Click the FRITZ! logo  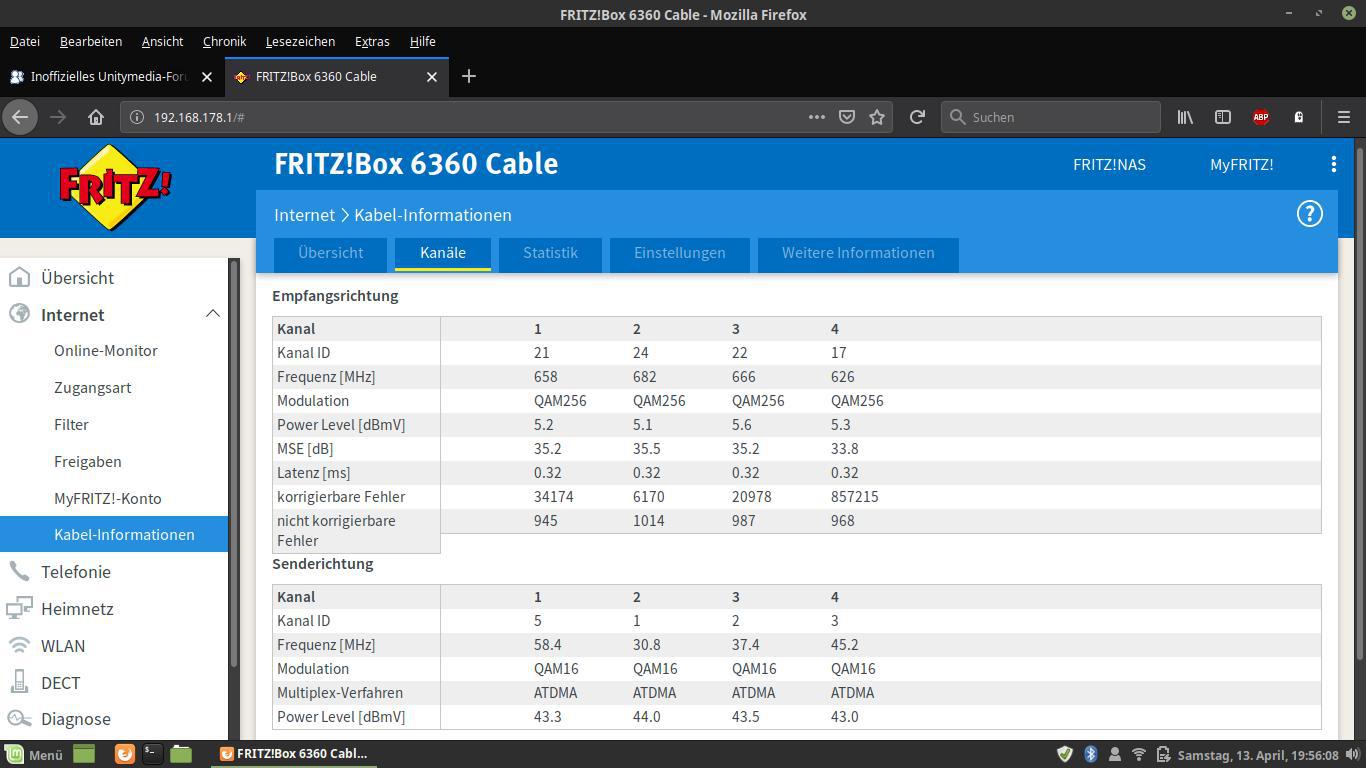(x=115, y=187)
